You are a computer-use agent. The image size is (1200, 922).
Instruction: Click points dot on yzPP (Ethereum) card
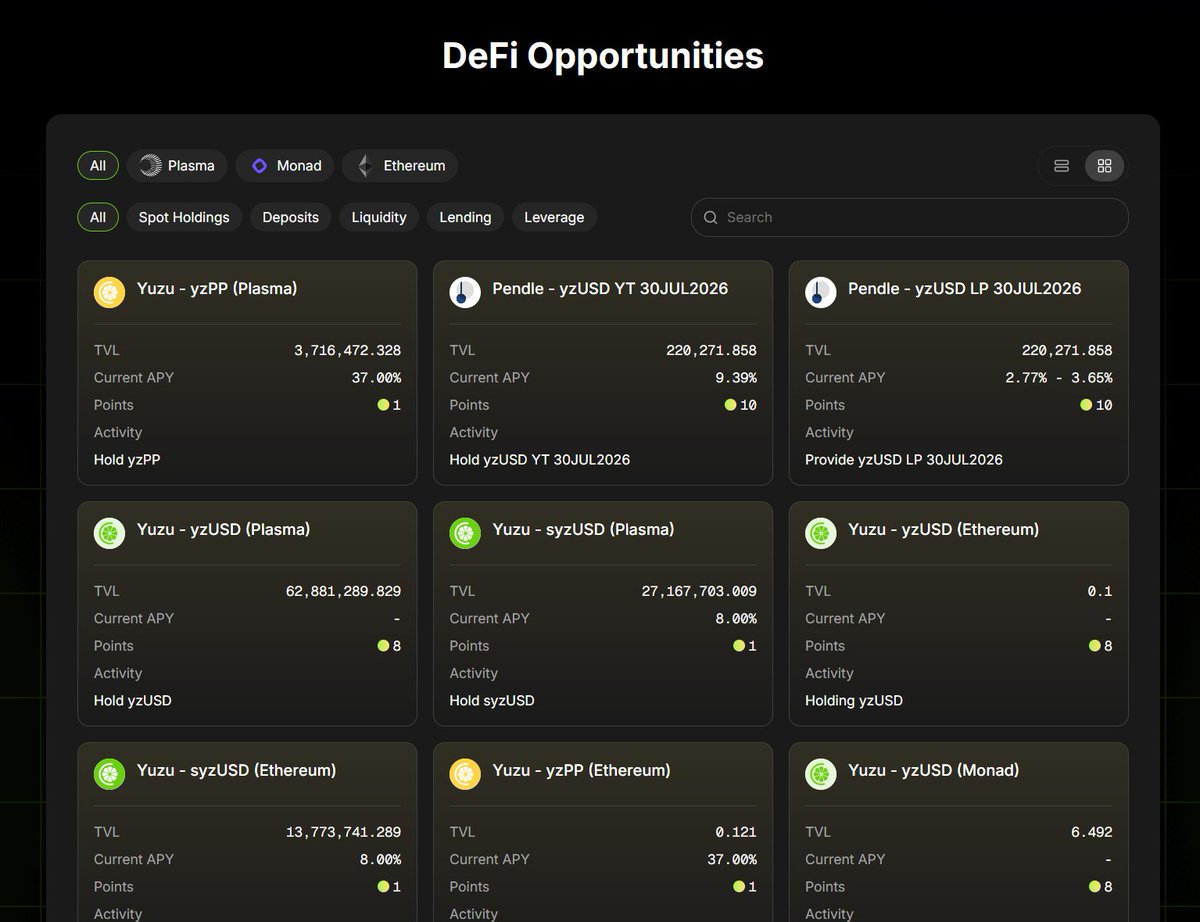tap(739, 887)
